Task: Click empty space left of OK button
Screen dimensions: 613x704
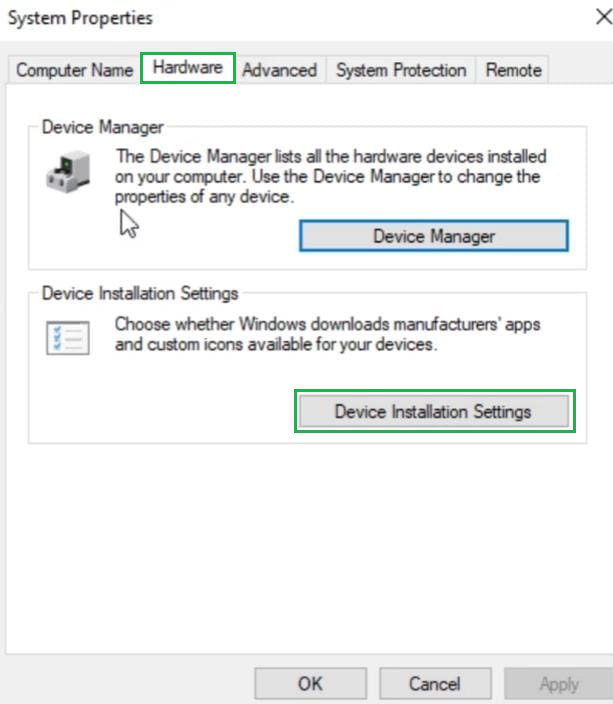Action: click(x=130, y=684)
